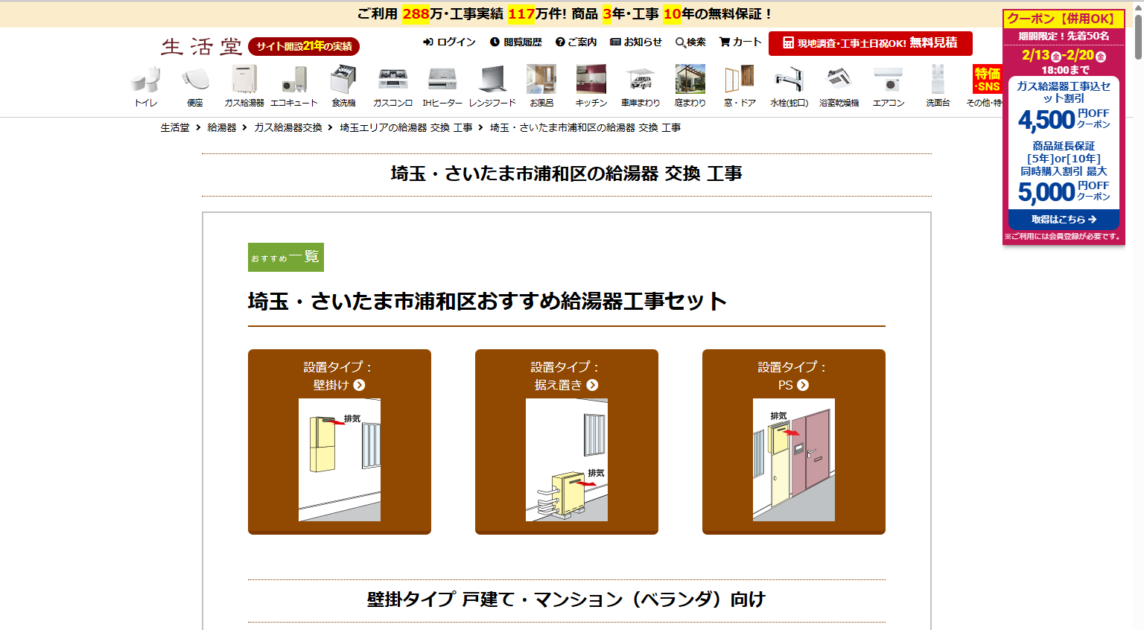Expand the PS installation type card
Image resolution: width=1144 pixels, height=630 pixels.
[x=793, y=441]
